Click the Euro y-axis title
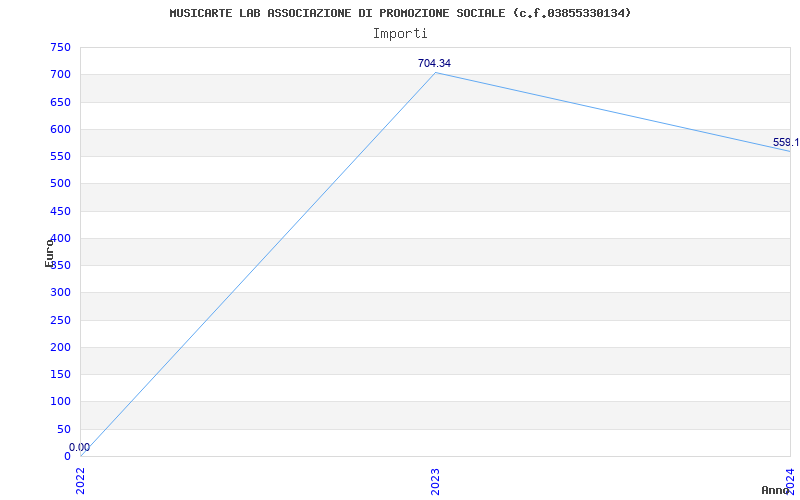The width and height of the screenshot is (800, 500). tap(49, 253)
